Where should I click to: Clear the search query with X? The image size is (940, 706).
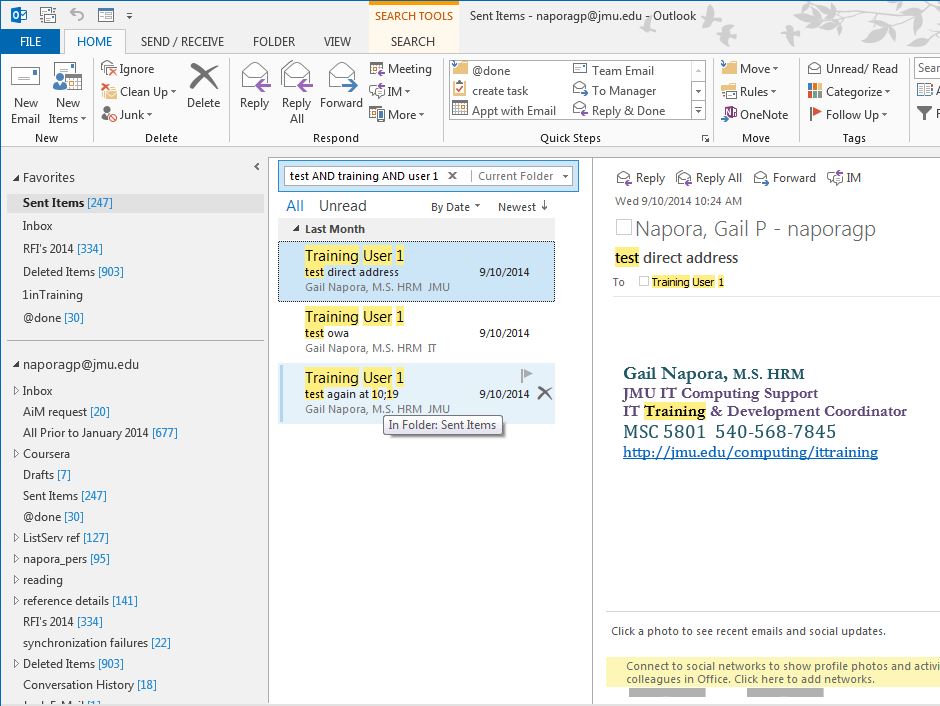(x=453, y=176)
